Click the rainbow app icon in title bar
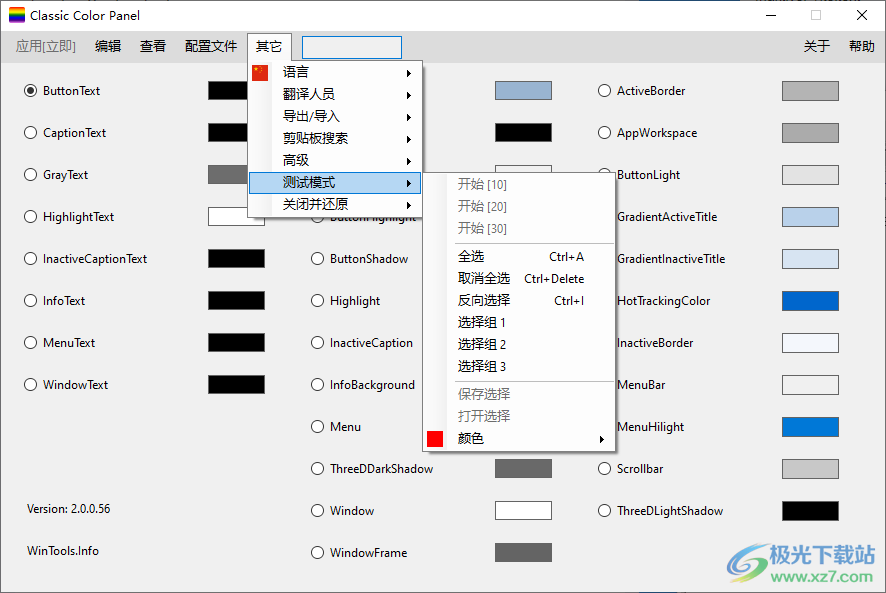This screenshot has height=593, width=886. 16,16
